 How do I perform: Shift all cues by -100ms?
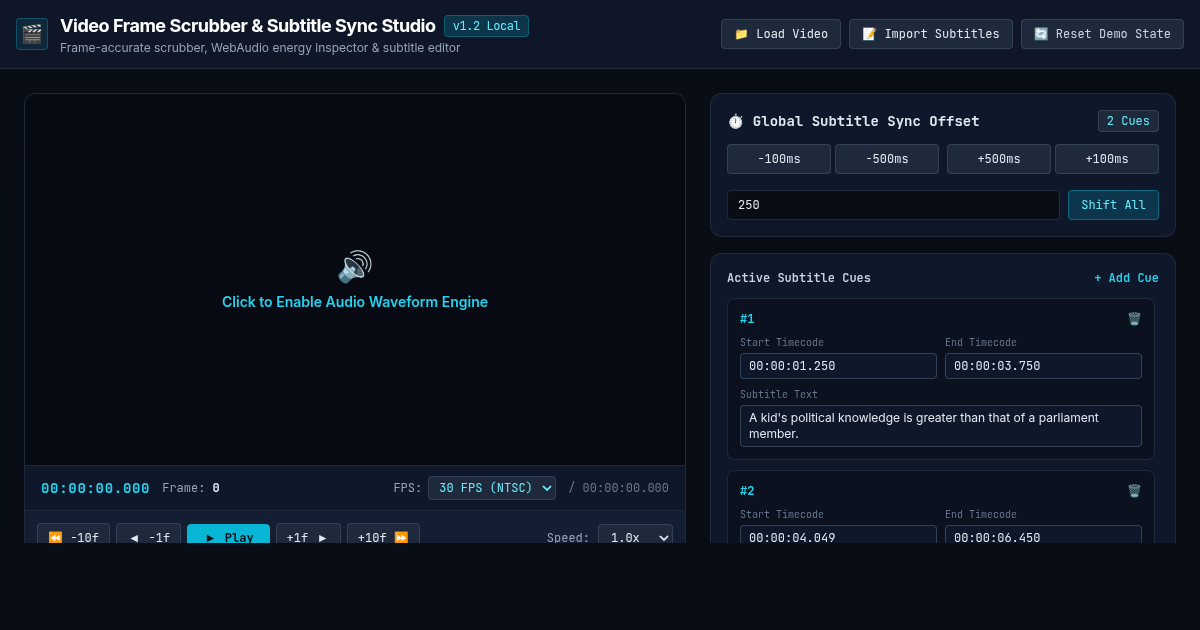(x=779, y=159)
